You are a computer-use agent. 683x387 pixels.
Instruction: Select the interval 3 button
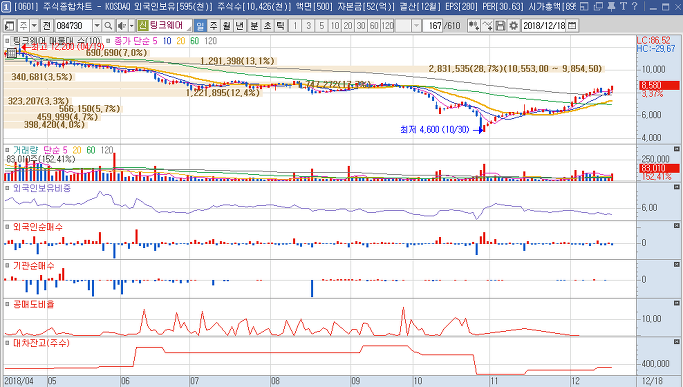coord(308,26)
